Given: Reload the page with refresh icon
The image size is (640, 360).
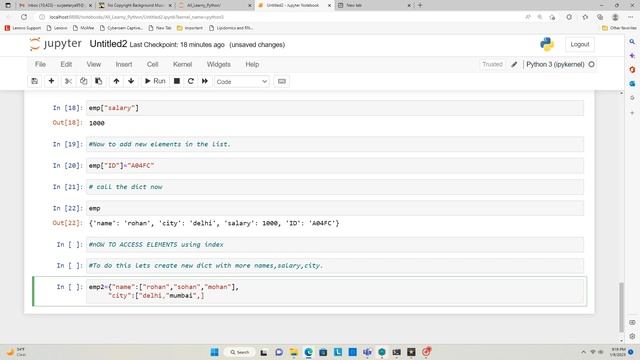Looking at the screenshot, I should (x=24, y=17).
